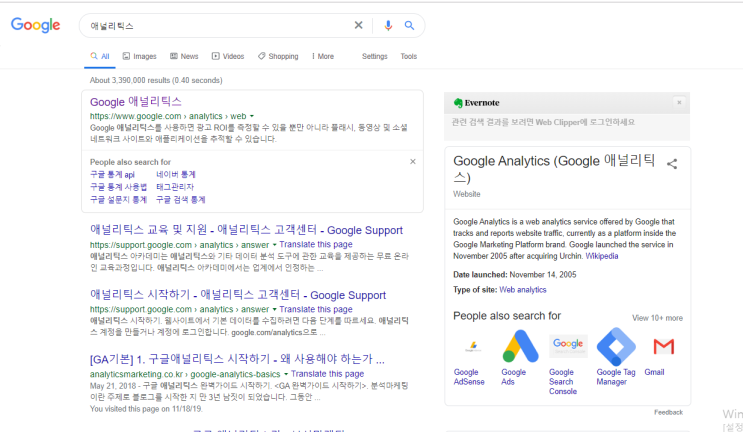Search related term 구글 통계 api
Screen dimensions: 743x432
[112, 175]
